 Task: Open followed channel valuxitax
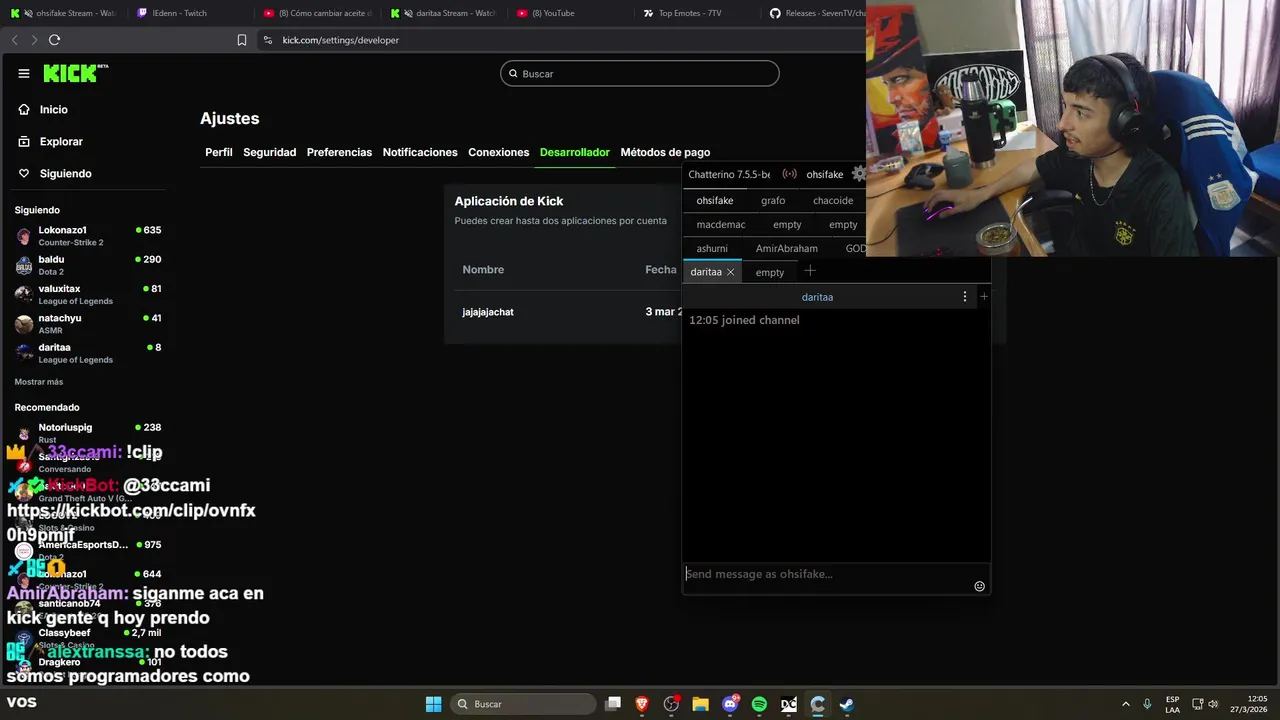(88, 294)
